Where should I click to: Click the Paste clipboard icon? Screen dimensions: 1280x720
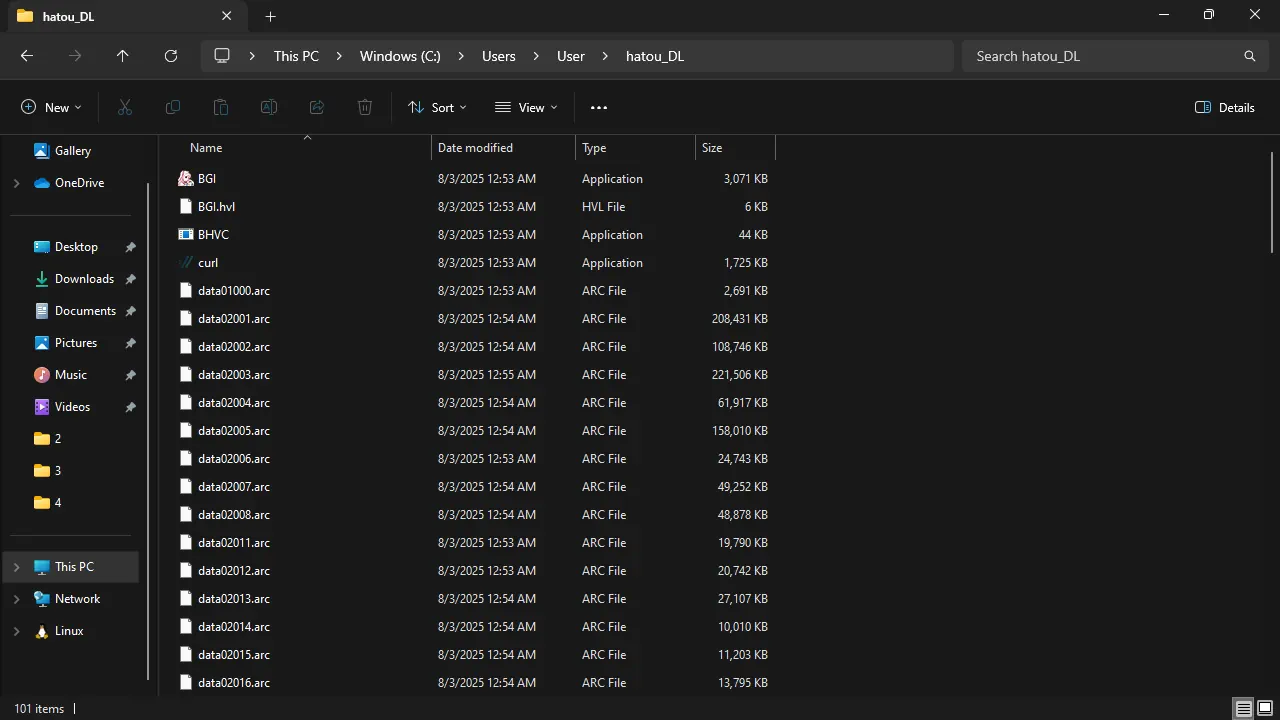coord(221,107)
